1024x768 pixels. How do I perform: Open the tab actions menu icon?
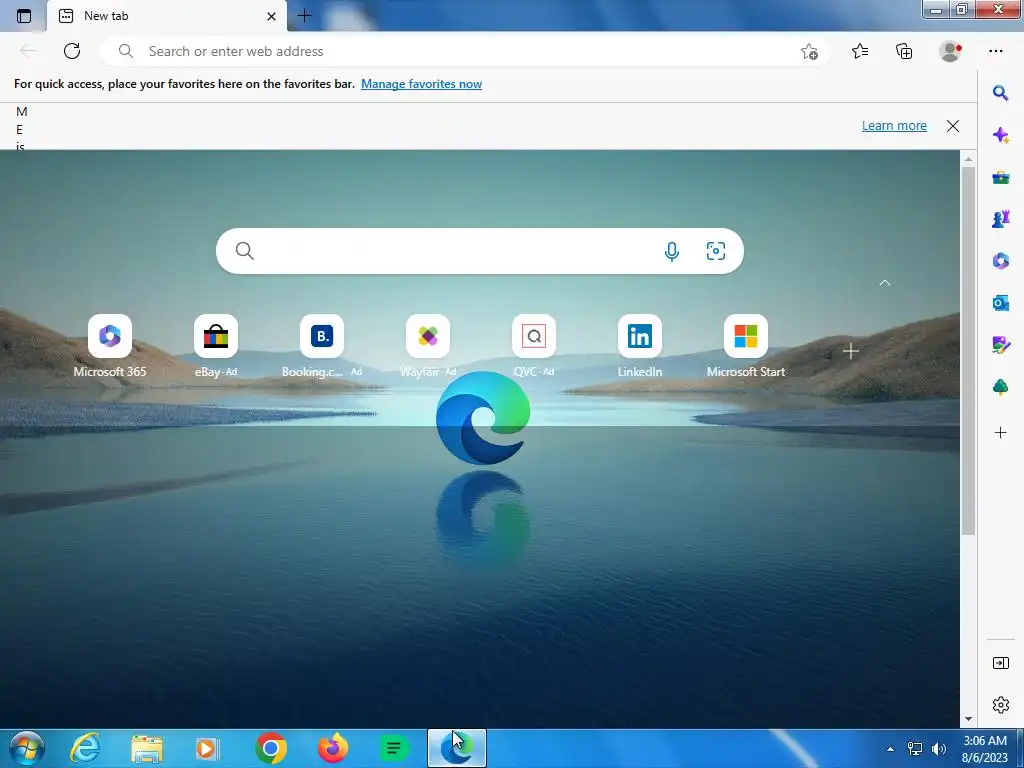[24, 16]
